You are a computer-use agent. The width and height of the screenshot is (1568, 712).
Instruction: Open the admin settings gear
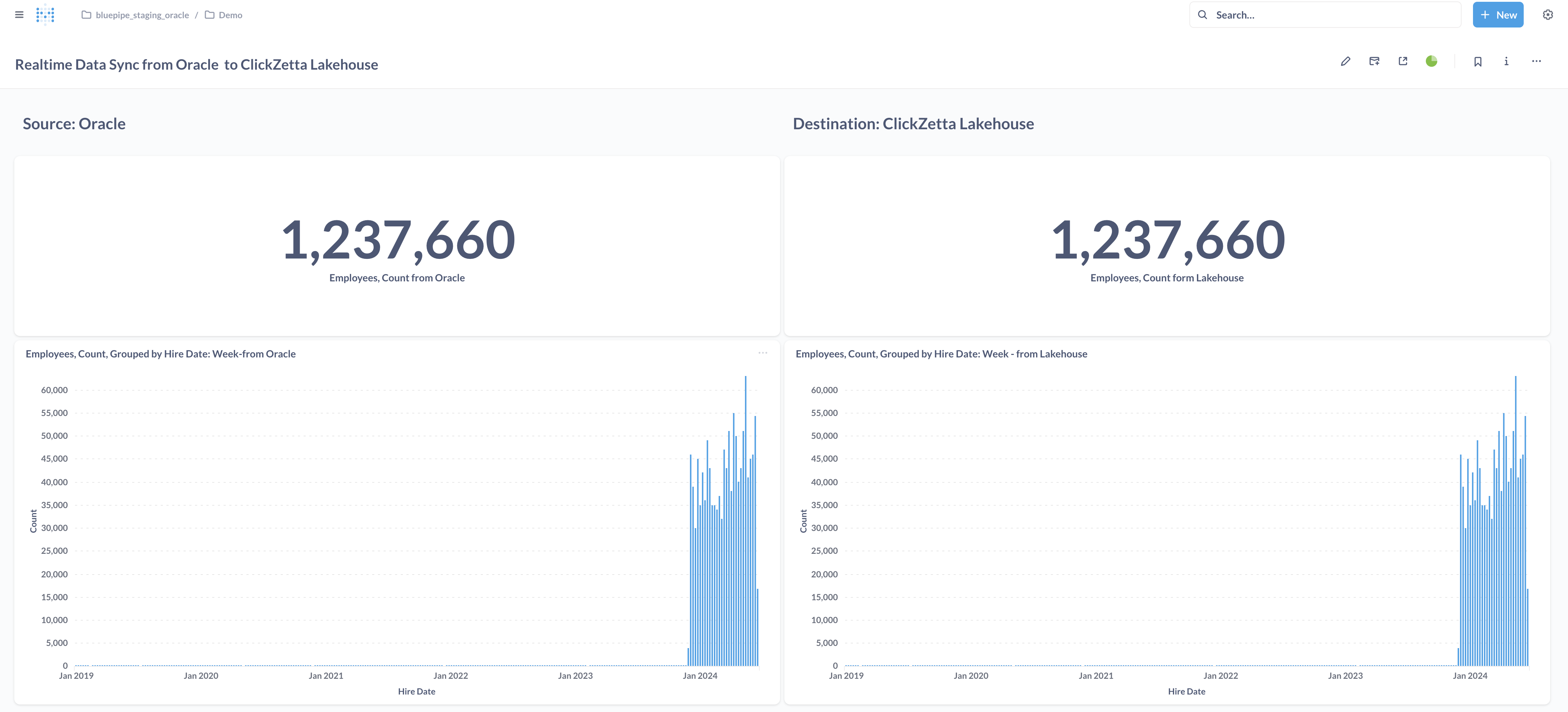(1547, 15)
